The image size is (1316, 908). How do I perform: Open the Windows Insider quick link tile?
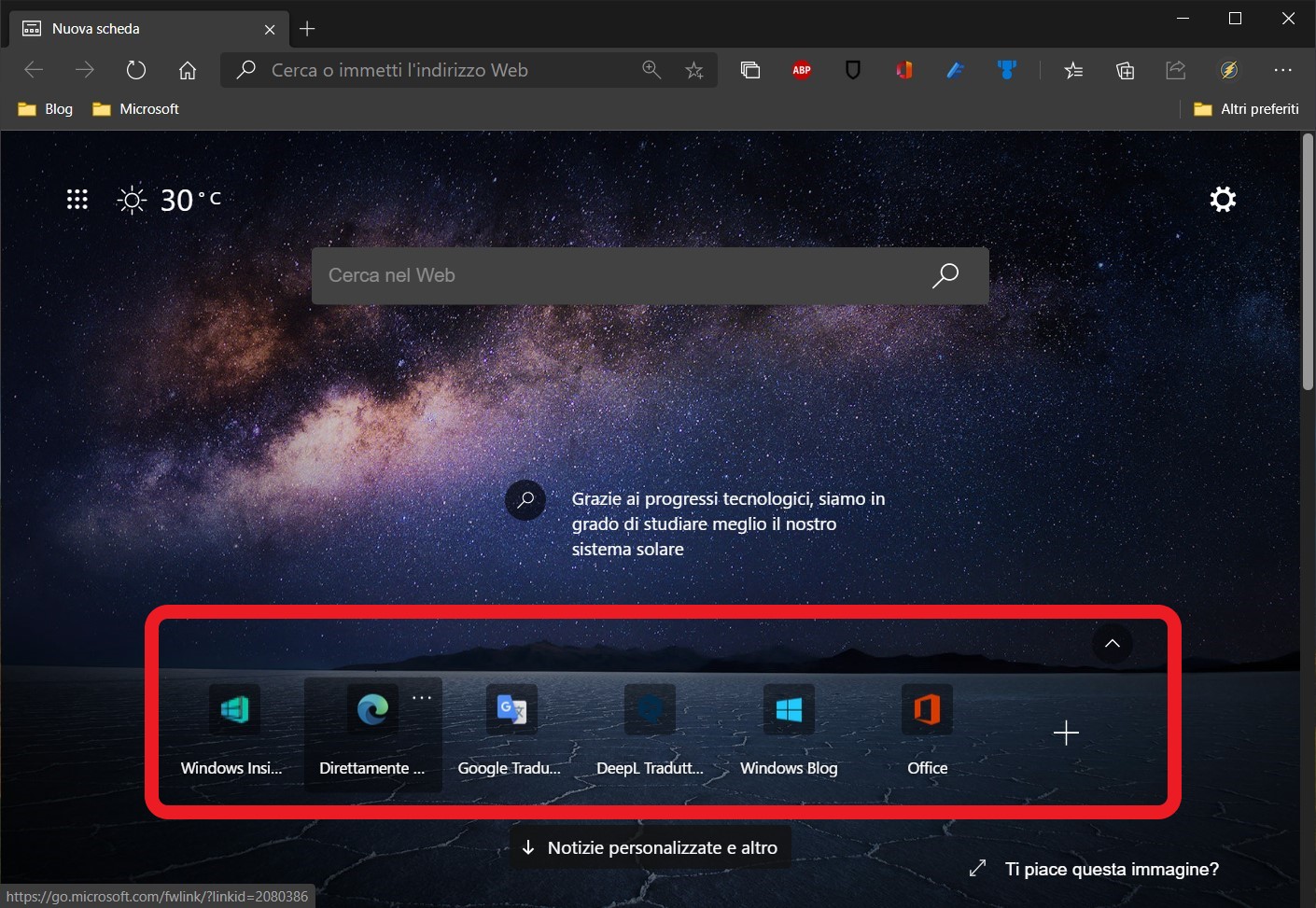point(232,734)
